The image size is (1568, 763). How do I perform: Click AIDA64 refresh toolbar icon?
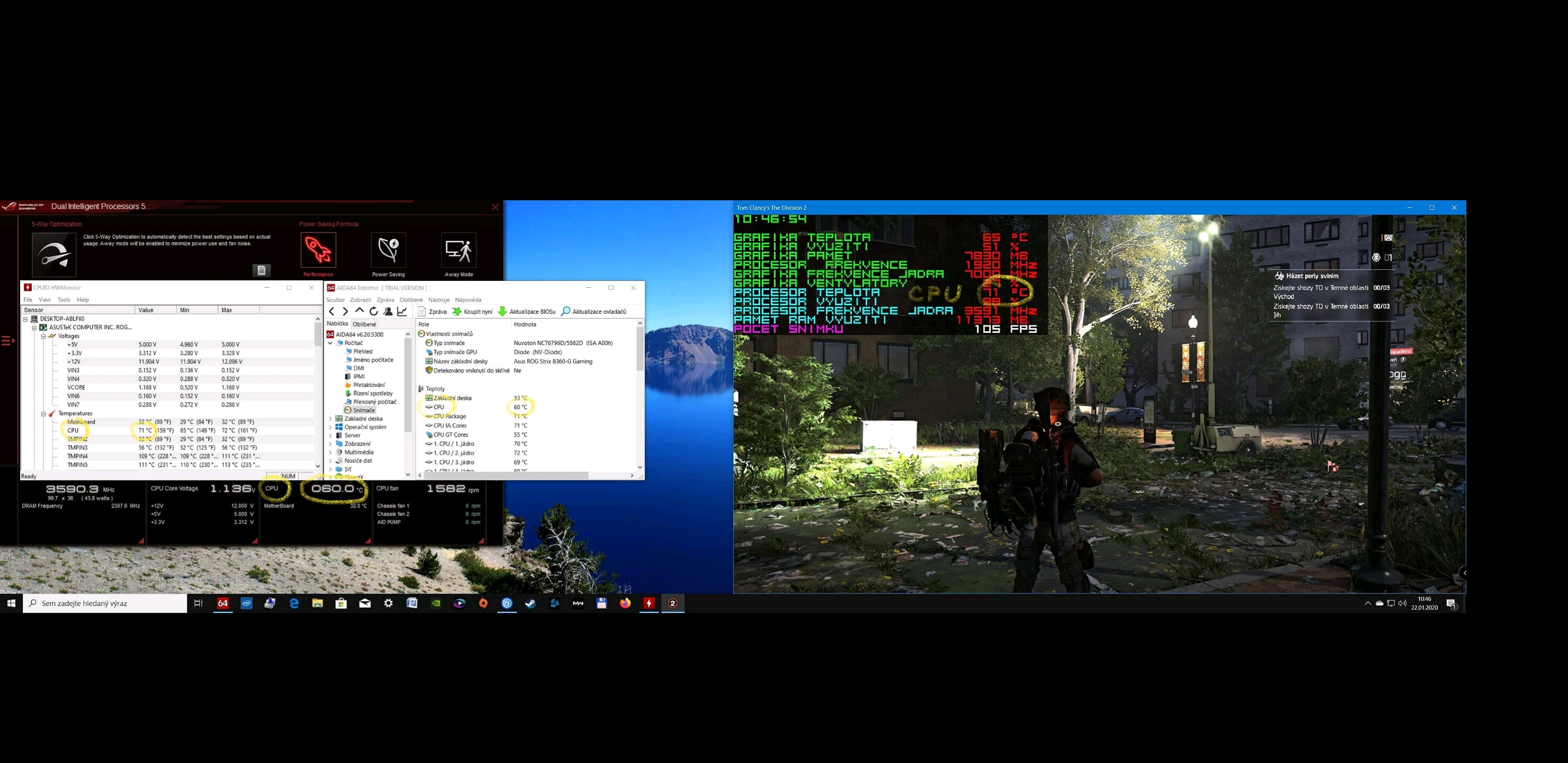[x=374, y=311]
